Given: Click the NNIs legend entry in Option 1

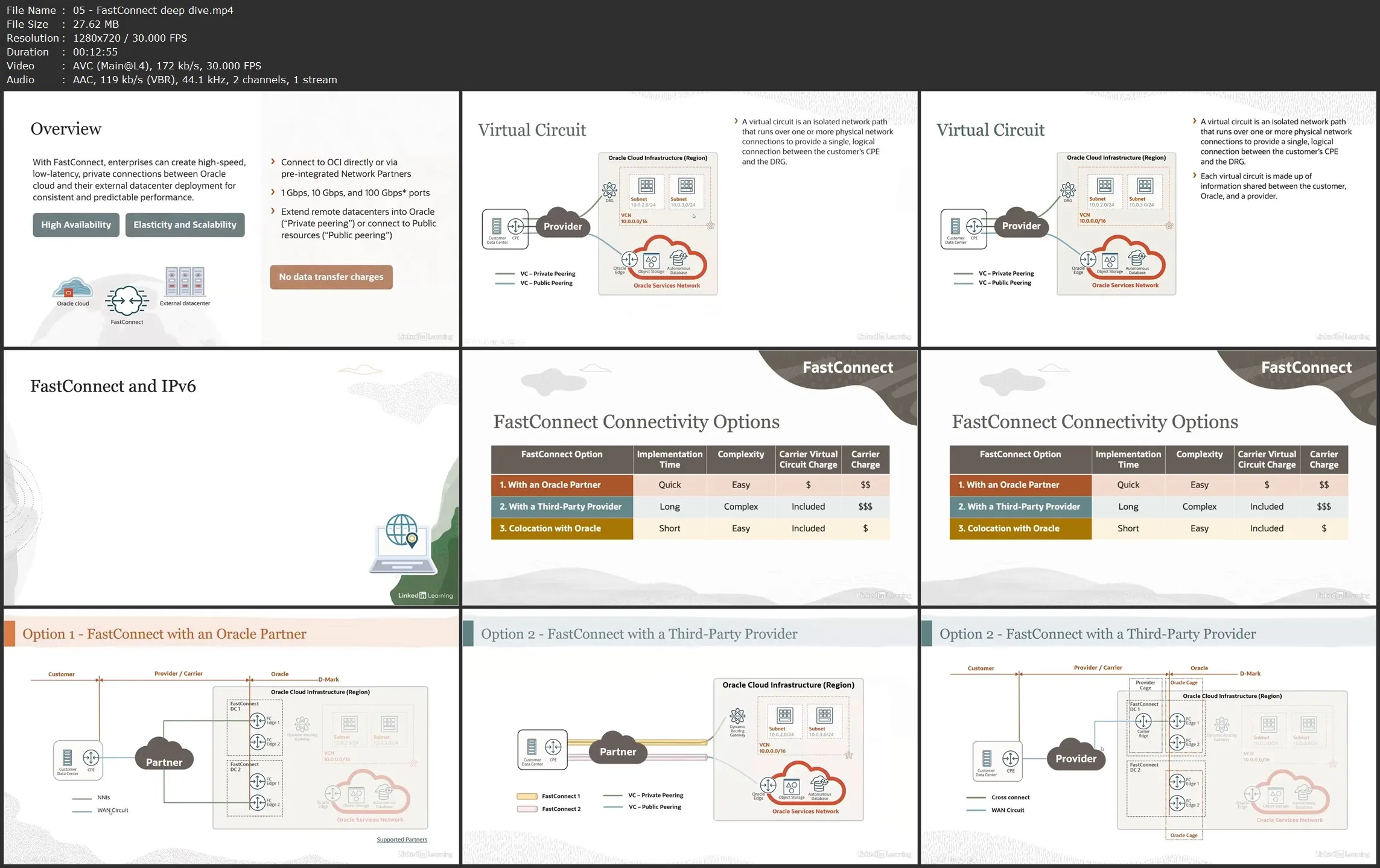Looking at the screenshot, I should coord(91,797).
